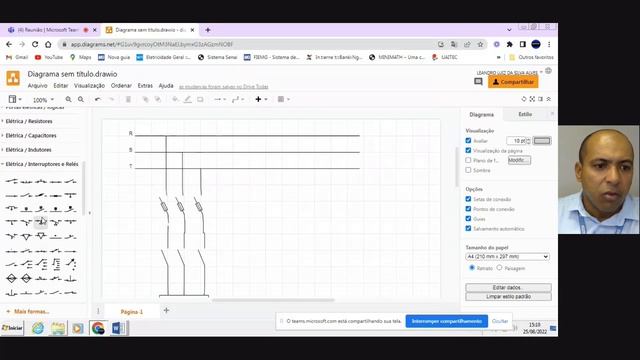Click the To Front icon
640x360 pixels.
tap(145, 99)
